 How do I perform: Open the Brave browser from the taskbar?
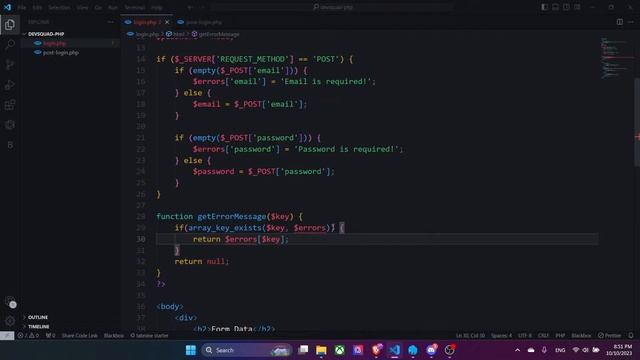pos(376,350)
